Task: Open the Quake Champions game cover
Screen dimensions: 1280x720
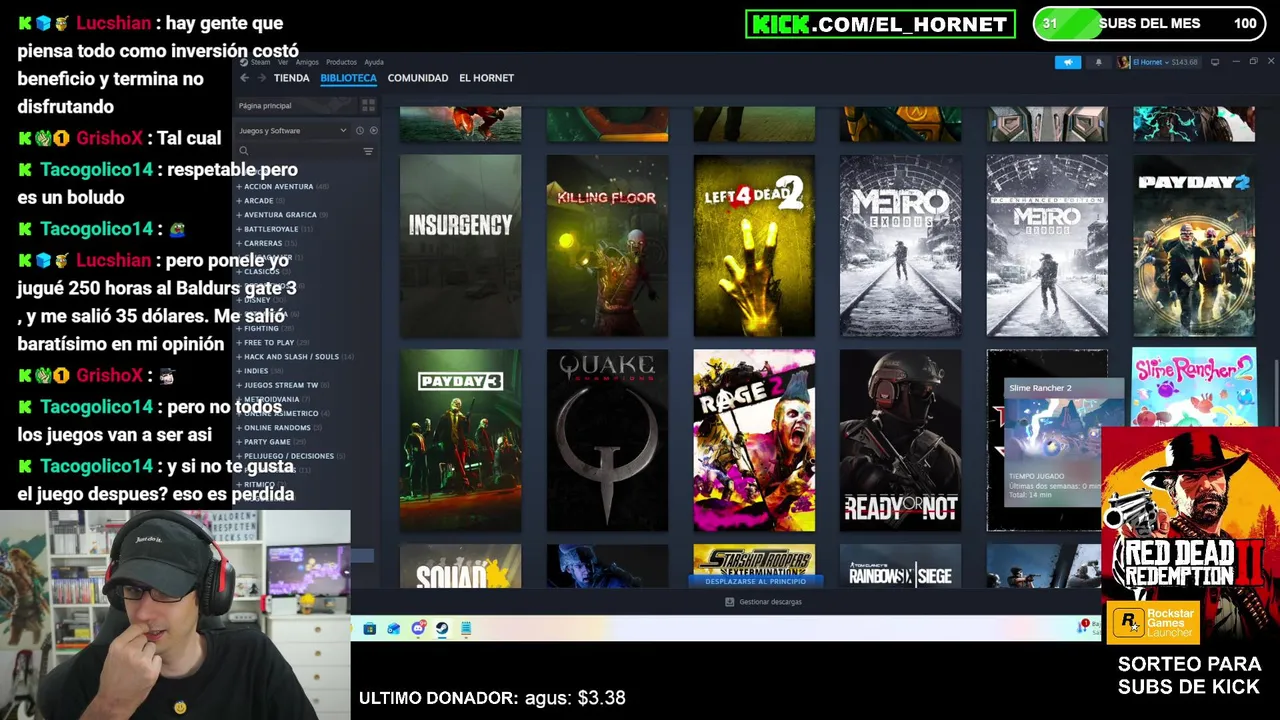Action: tap(607, 440)
